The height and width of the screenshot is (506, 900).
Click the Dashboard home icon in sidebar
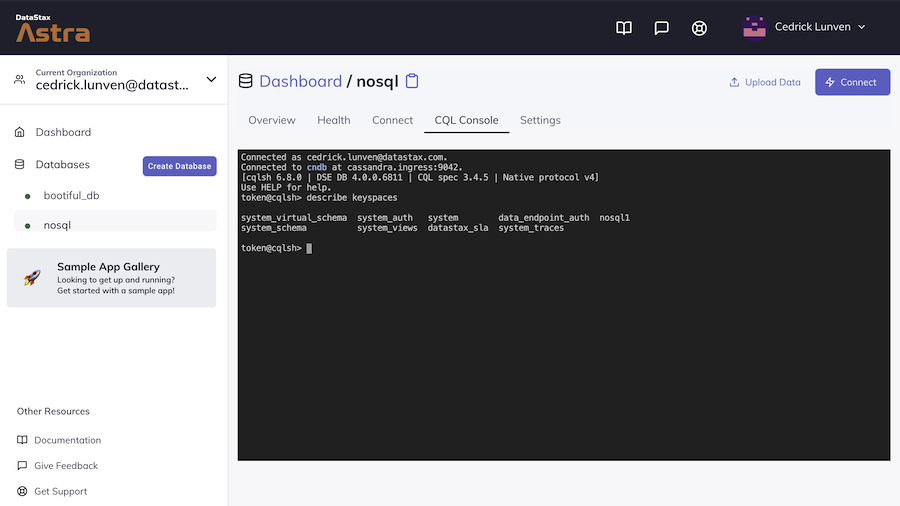pyautogui.click(x=20, y=132)
